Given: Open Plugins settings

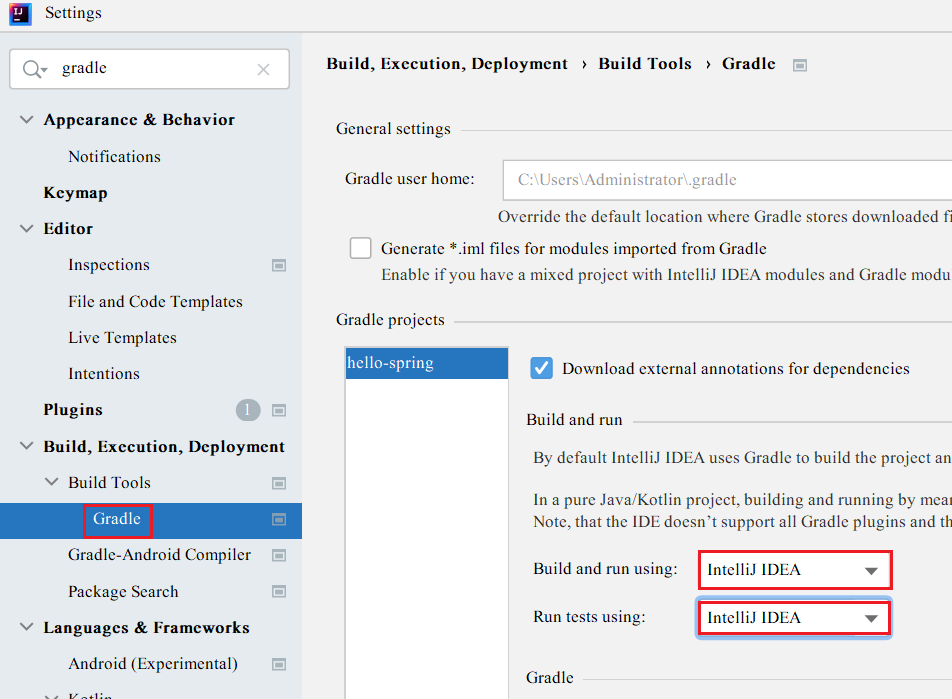Looking at the screenshot, I should point(73,410).
